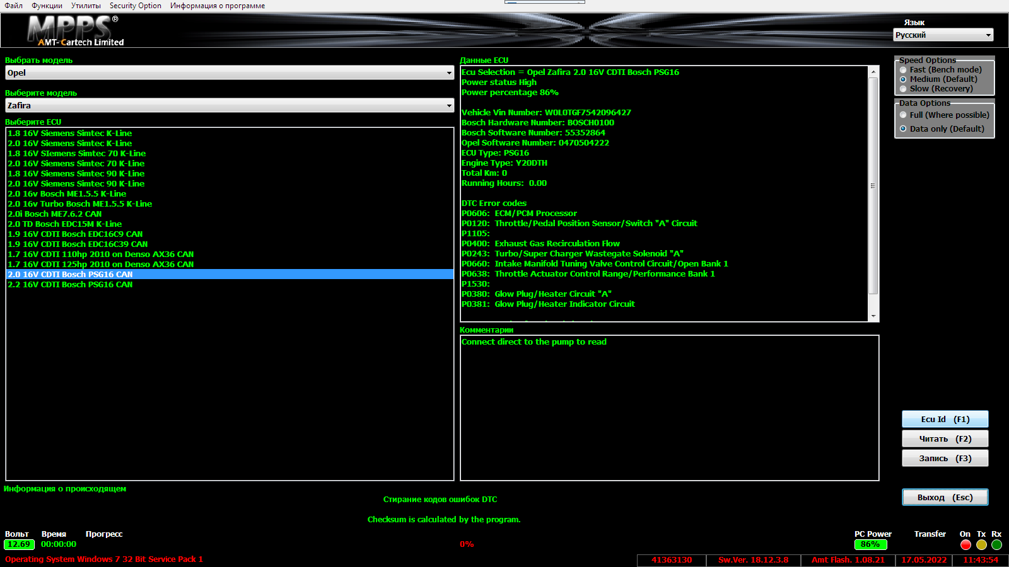1009x567 pixels.
Task: Open the Zafira model dropdown
Action: [x=229, y=106]
